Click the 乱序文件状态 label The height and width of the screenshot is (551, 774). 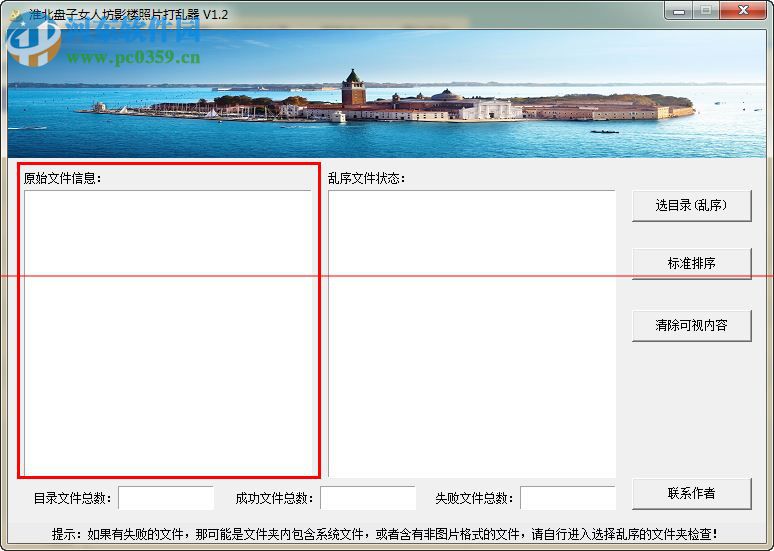tap(366, 178)
